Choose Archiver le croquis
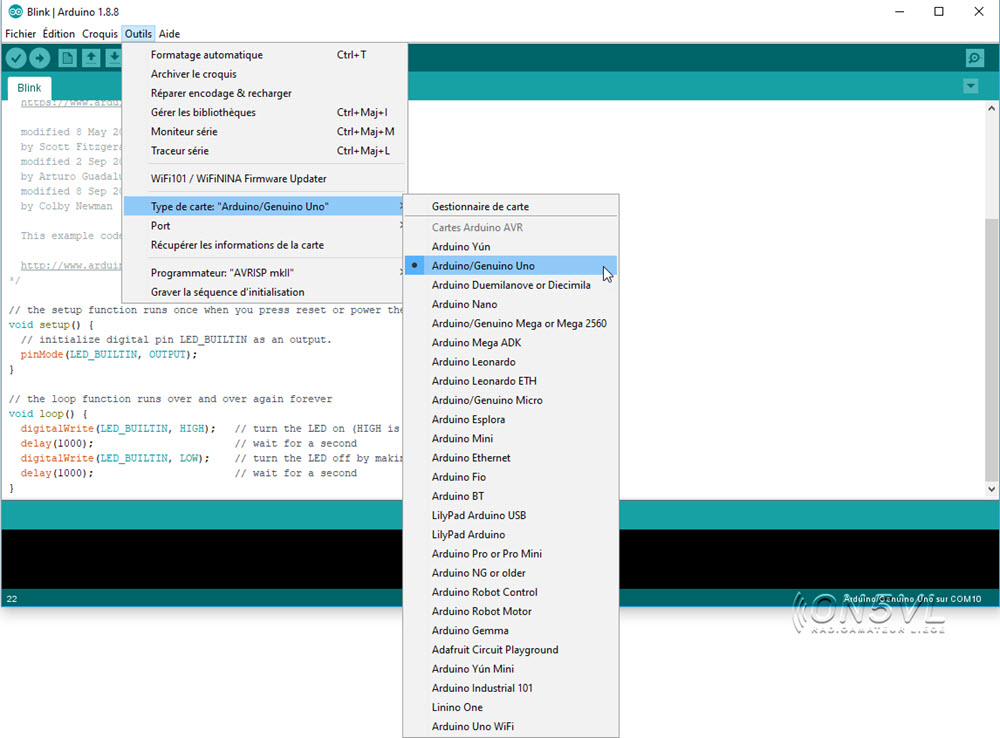1000x738 pixels. 265,74
